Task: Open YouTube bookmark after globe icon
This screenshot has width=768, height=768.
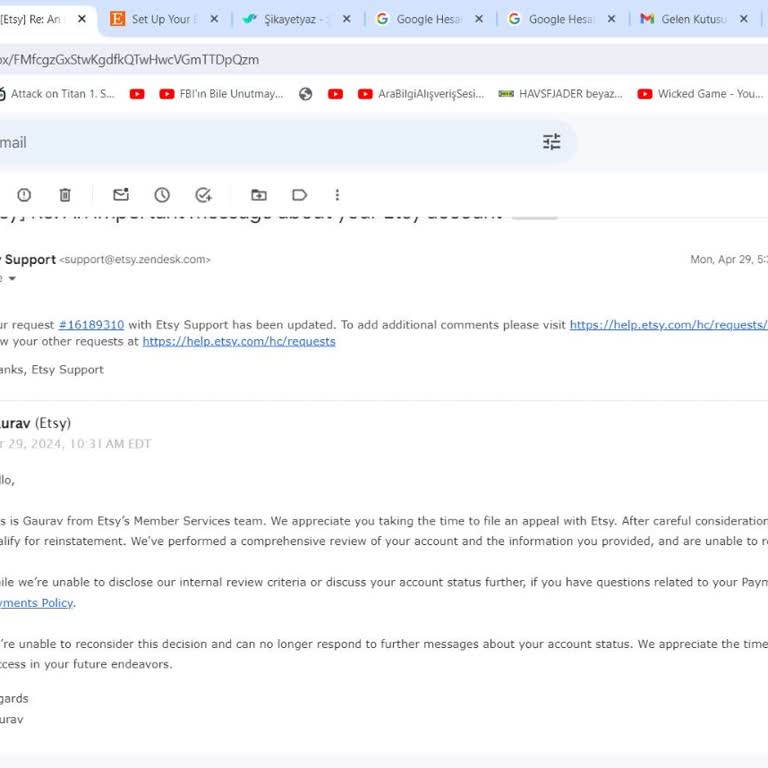Action: point(336,94)
